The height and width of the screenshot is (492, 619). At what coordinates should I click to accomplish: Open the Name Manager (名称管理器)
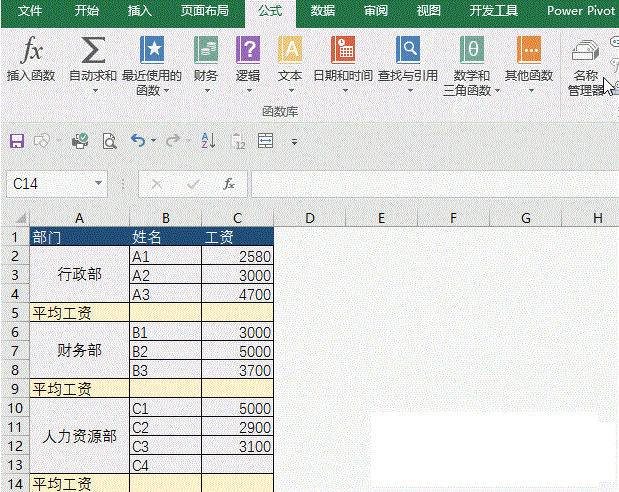coord(586,66)
